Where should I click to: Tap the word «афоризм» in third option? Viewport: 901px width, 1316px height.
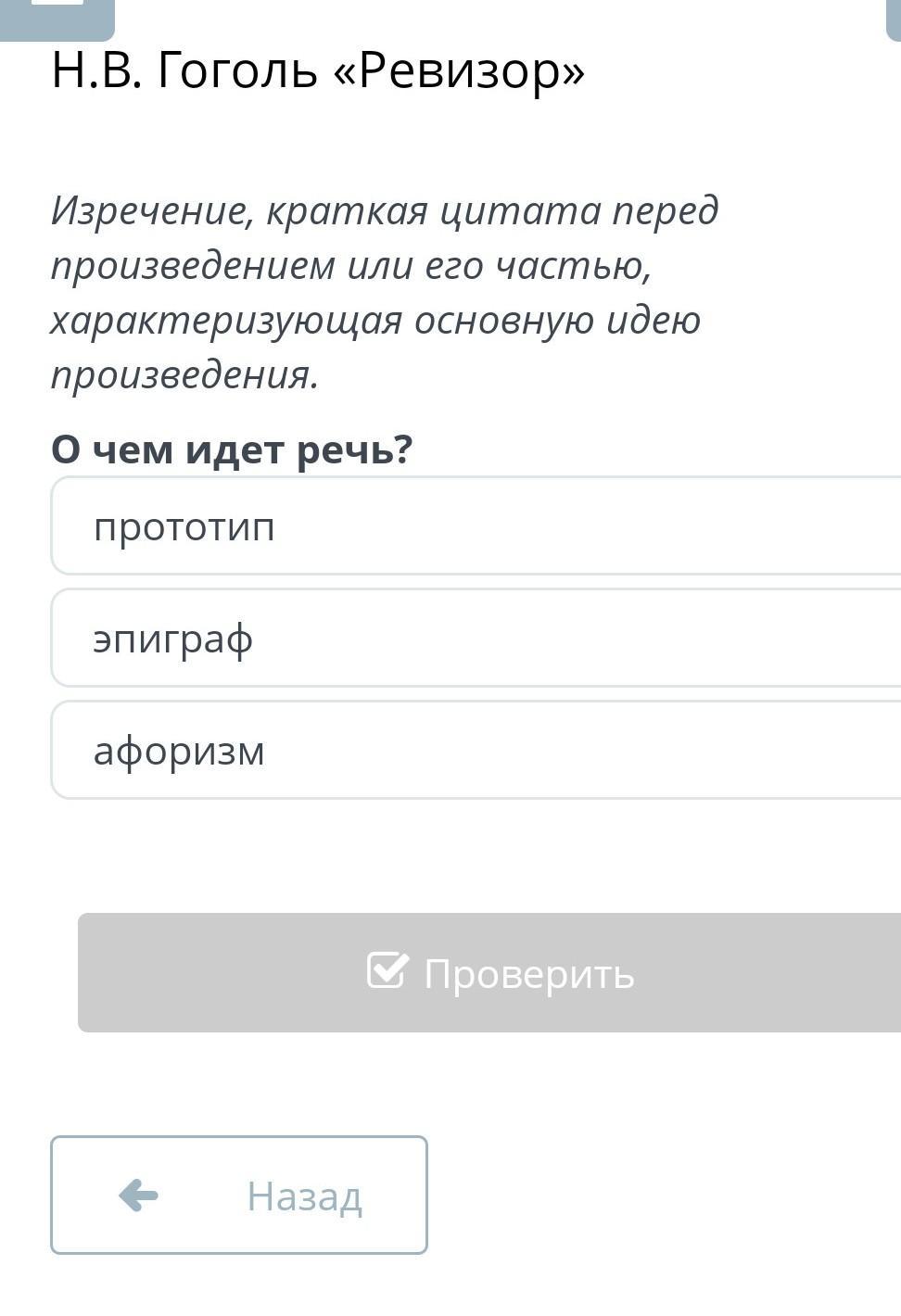coord(179,752)
